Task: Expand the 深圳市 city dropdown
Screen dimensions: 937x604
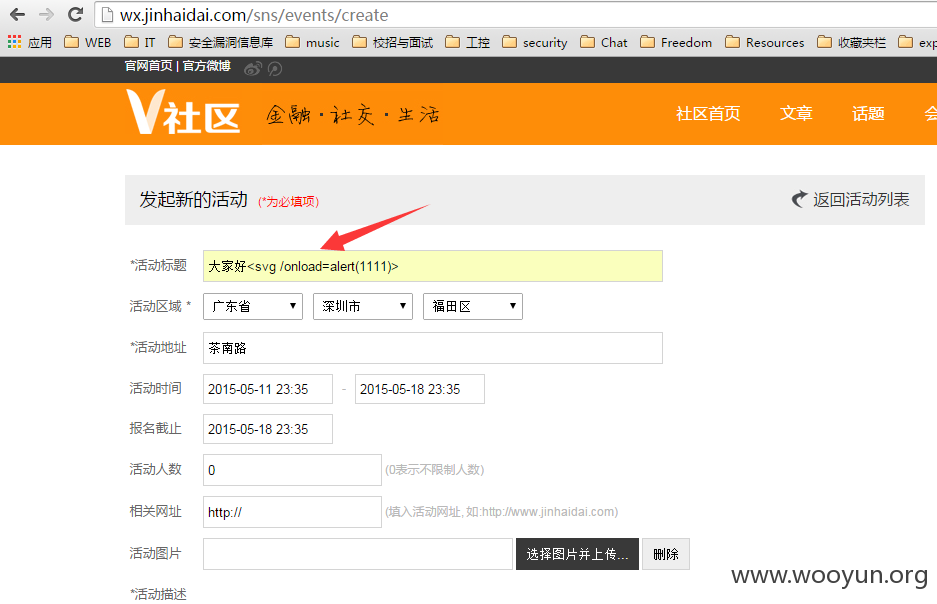Action: pyautogui.click(x=363, y=306)
